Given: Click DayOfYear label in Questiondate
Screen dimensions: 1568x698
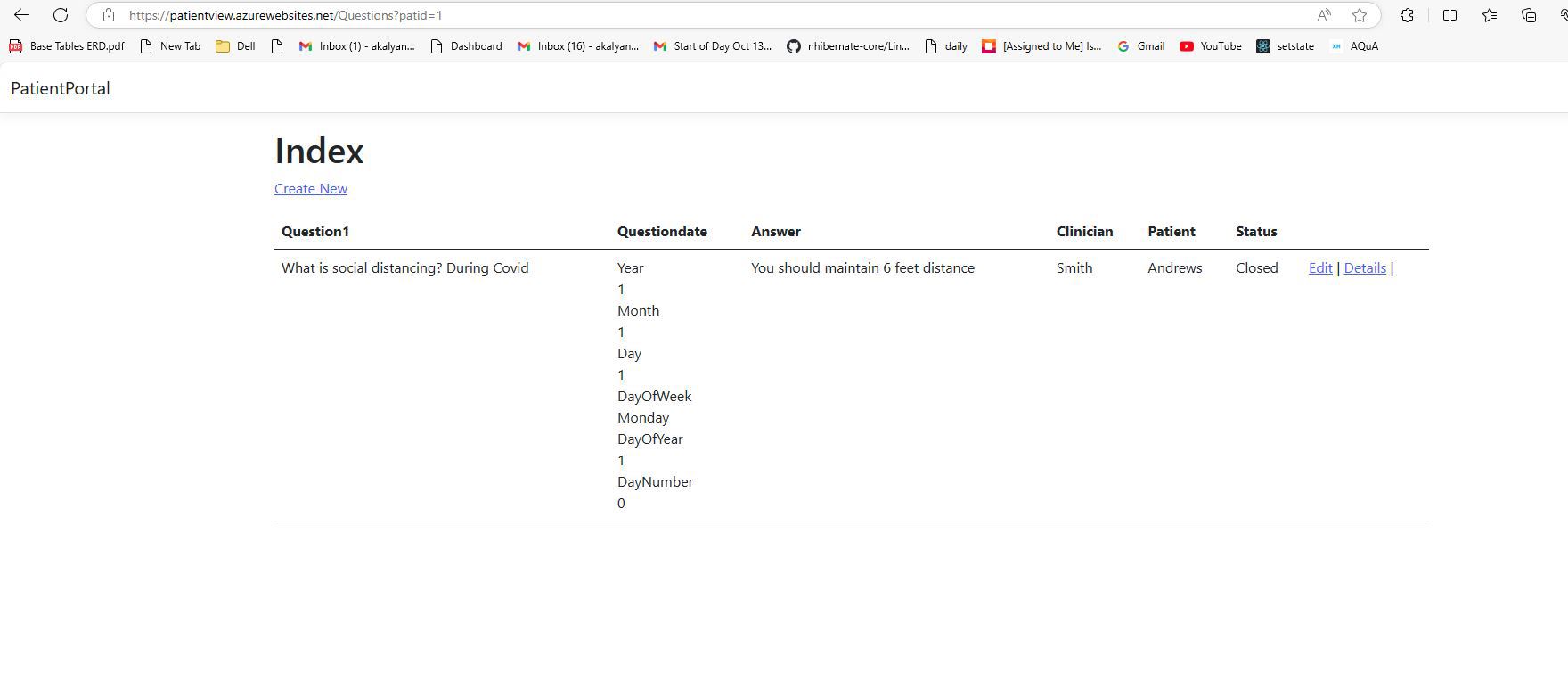Looking at the screenshot, I should click(650, 439).
